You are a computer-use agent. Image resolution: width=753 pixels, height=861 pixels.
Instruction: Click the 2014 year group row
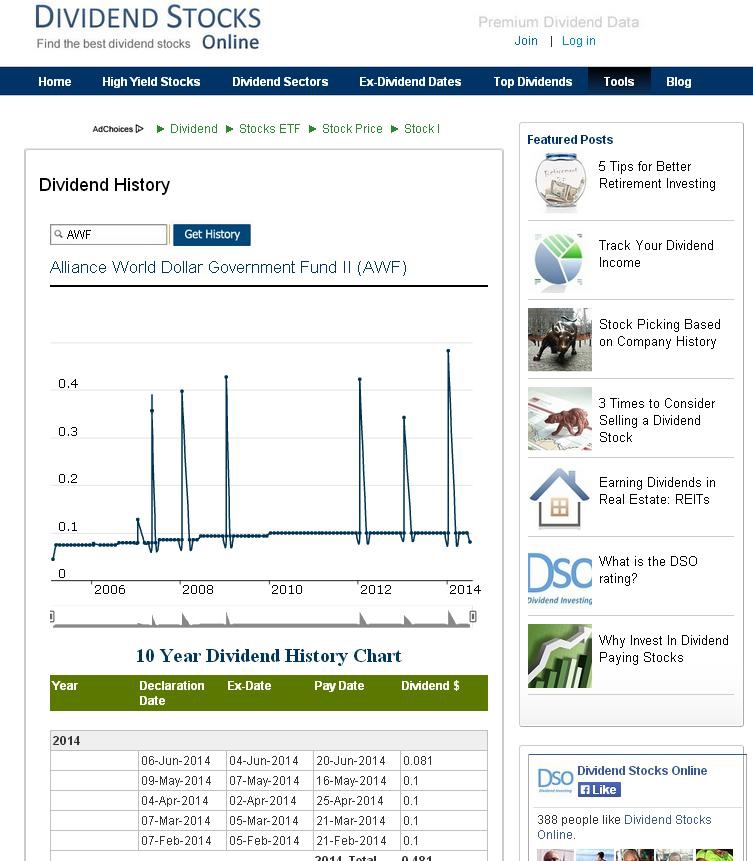click(x=269, y=741)
